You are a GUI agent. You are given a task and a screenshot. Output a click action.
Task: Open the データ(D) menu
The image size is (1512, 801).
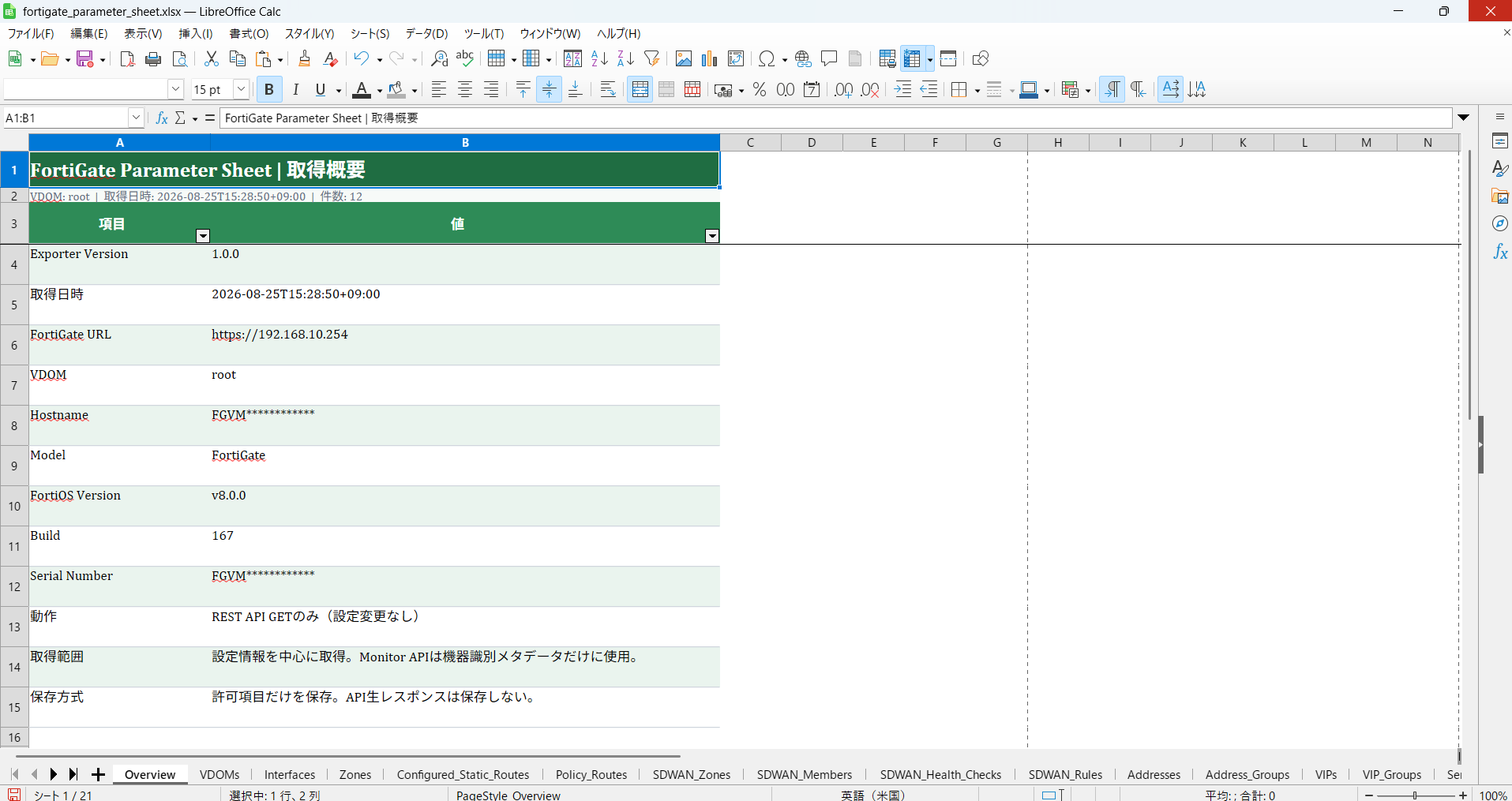tap(426, 34)
